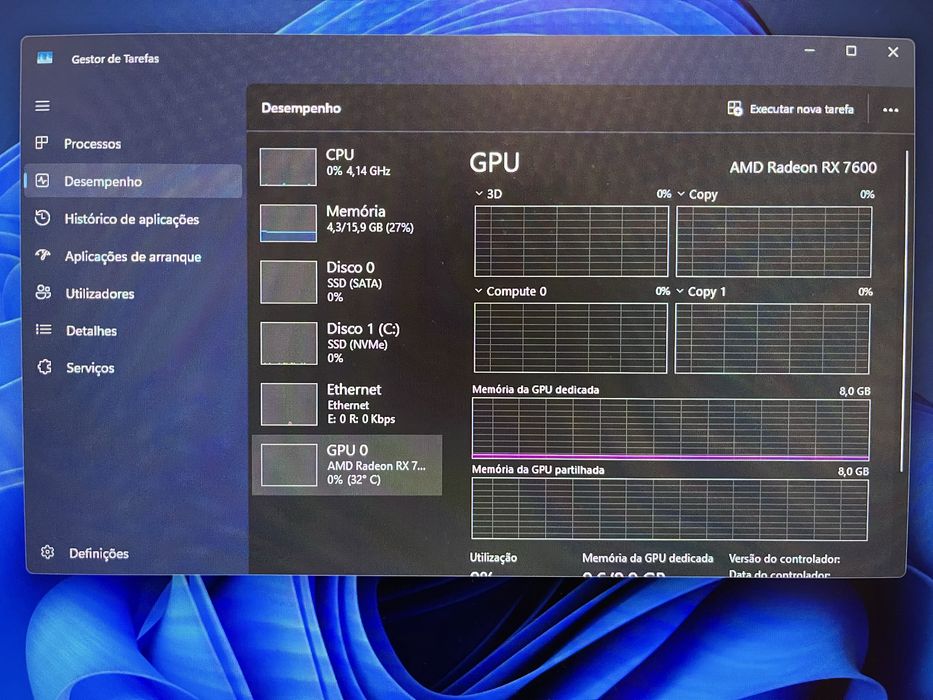
Task: Click the Utilização label
Action: pyautogui.click(x=493, y=558)
